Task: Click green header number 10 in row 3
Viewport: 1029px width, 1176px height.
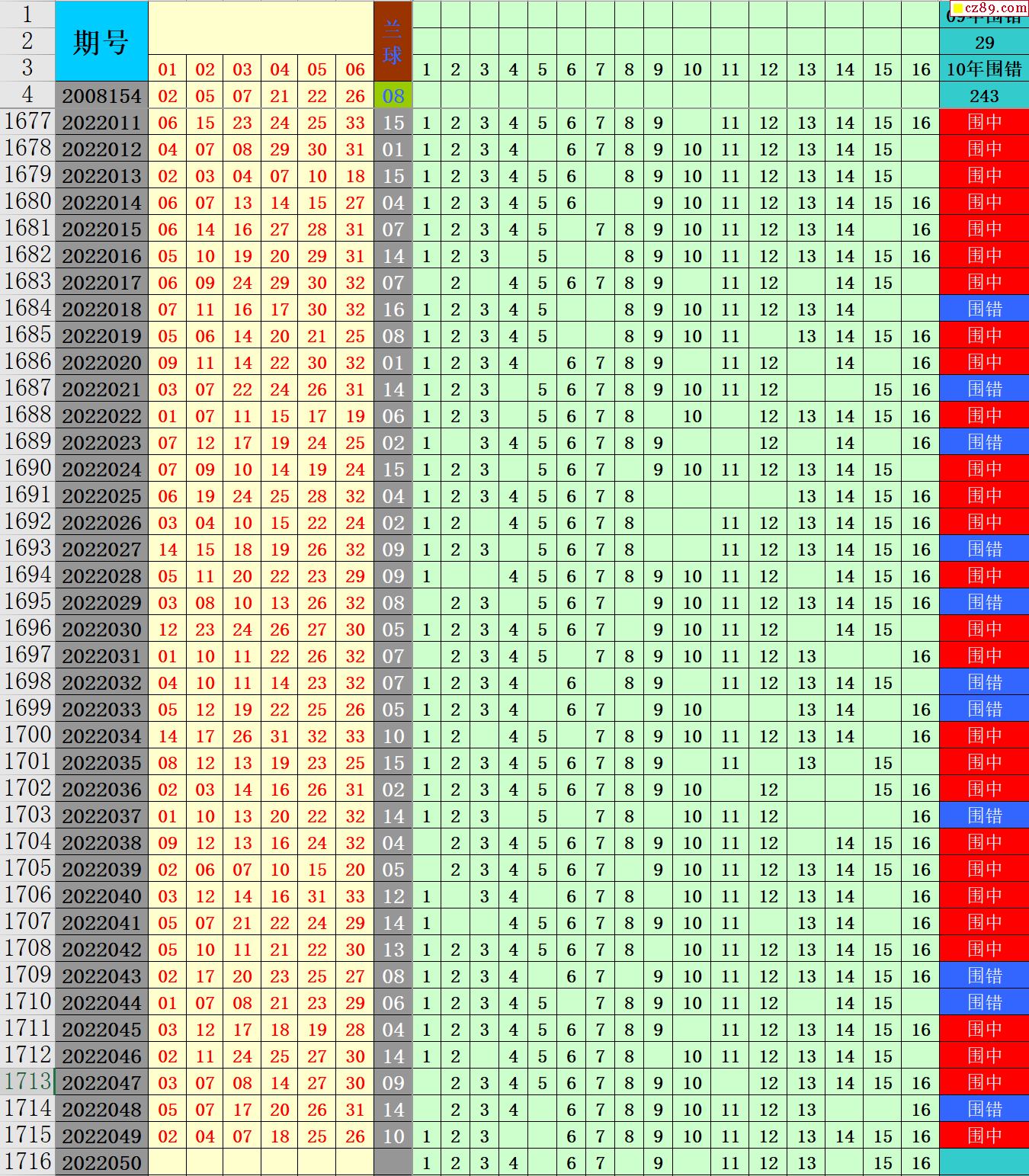Action: click(x=692, y=69)
